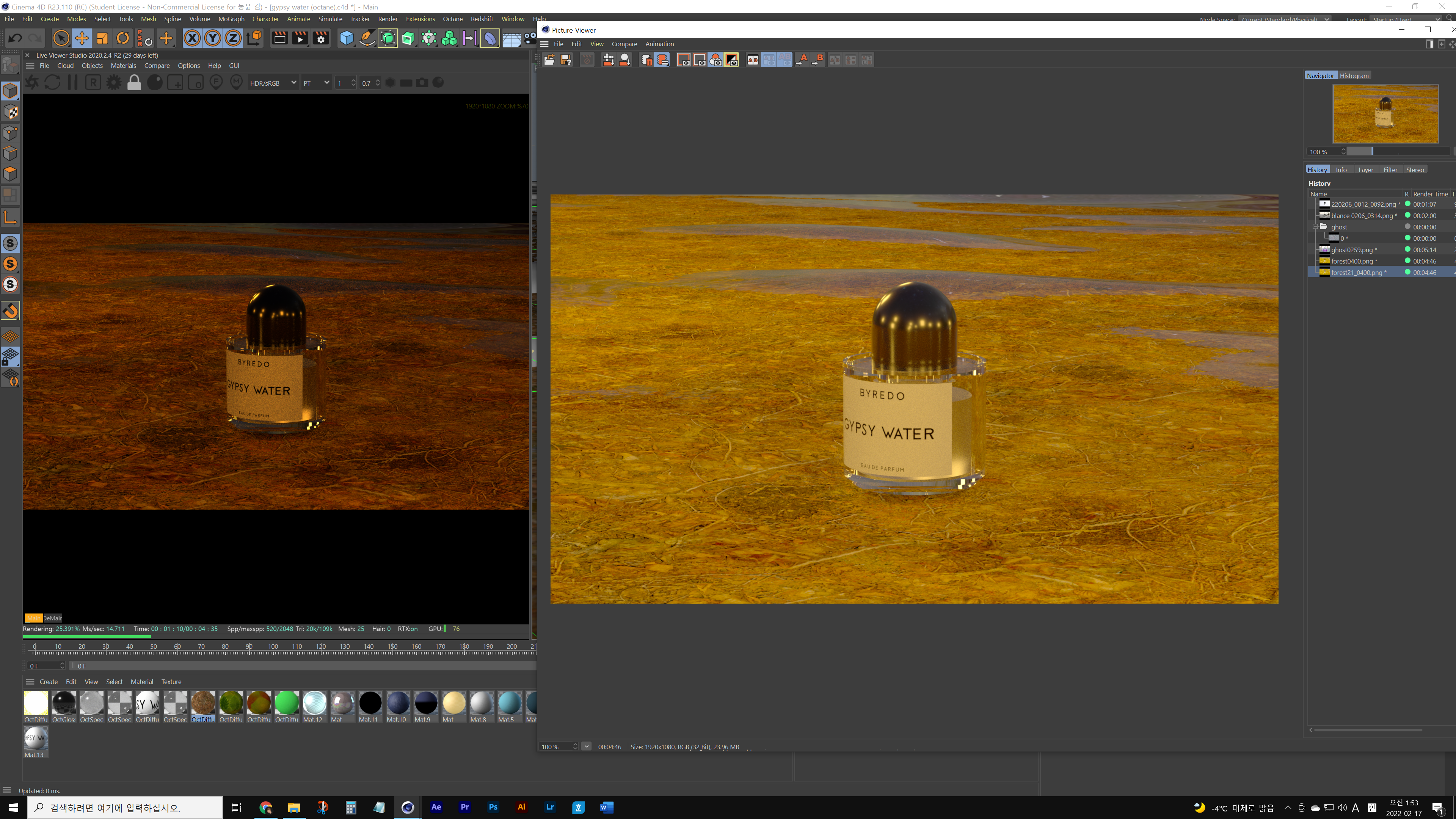Select the Live Selection tool
The height and width of the screenshot is (819, 1456).
pos(61,38)
